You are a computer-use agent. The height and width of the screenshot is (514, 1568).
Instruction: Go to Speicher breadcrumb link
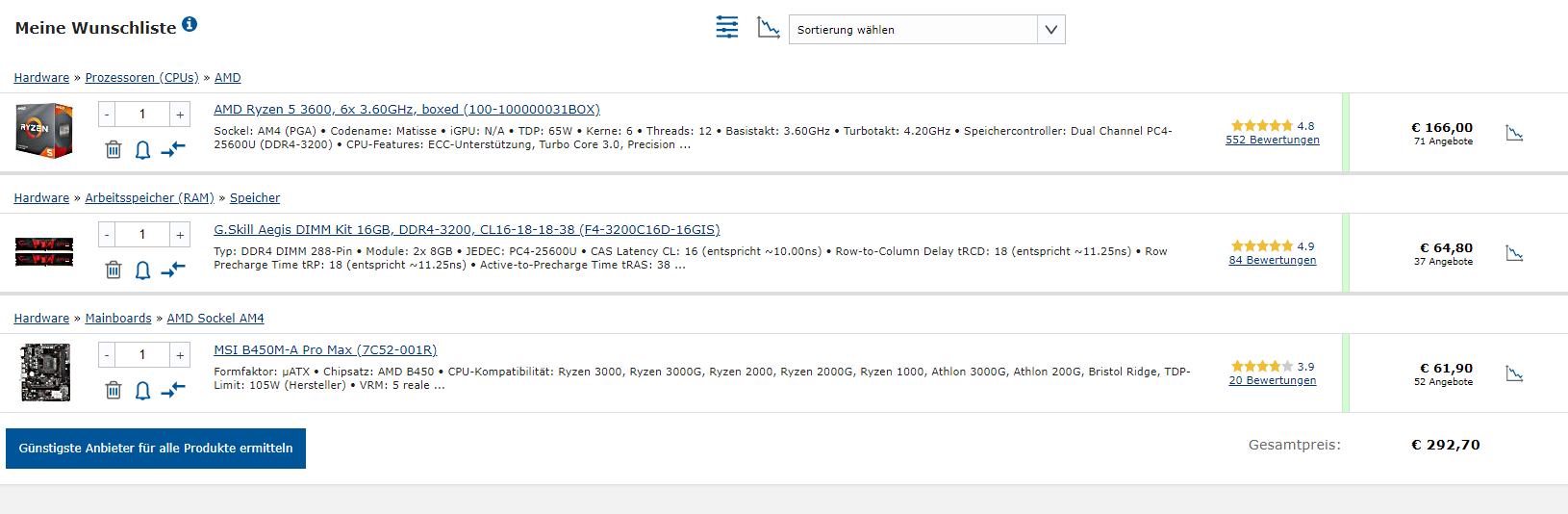click(x=255, y=198)
